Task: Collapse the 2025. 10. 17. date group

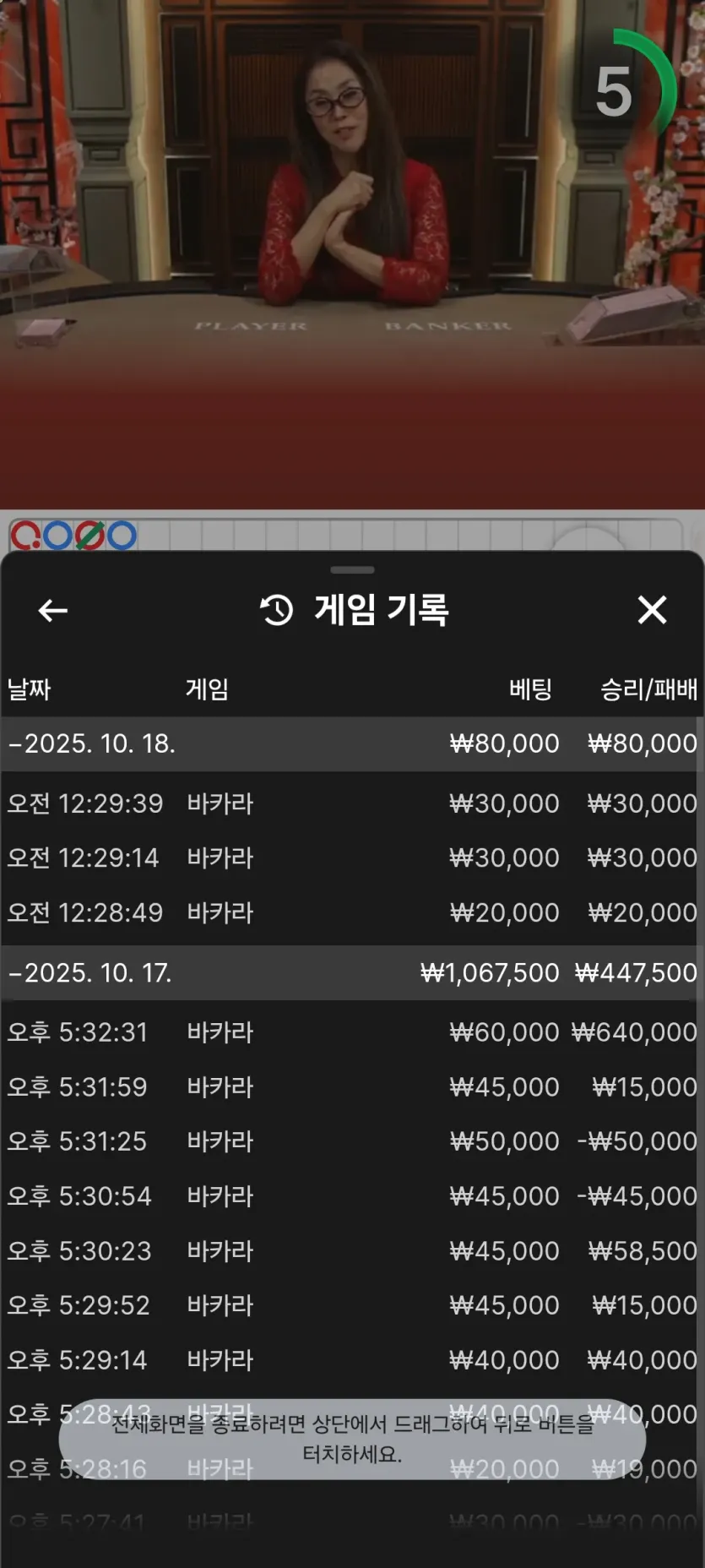Action: (352, 972)
